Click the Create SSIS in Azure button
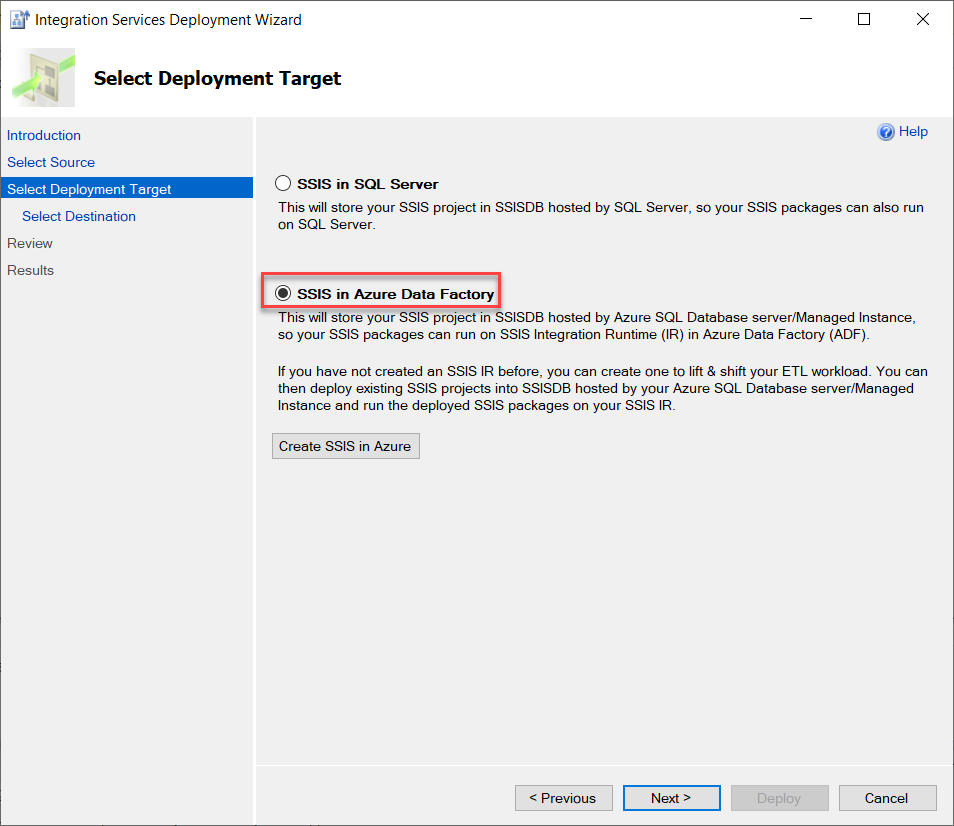Viewport: 954px width, 826px height. point(345,446)
